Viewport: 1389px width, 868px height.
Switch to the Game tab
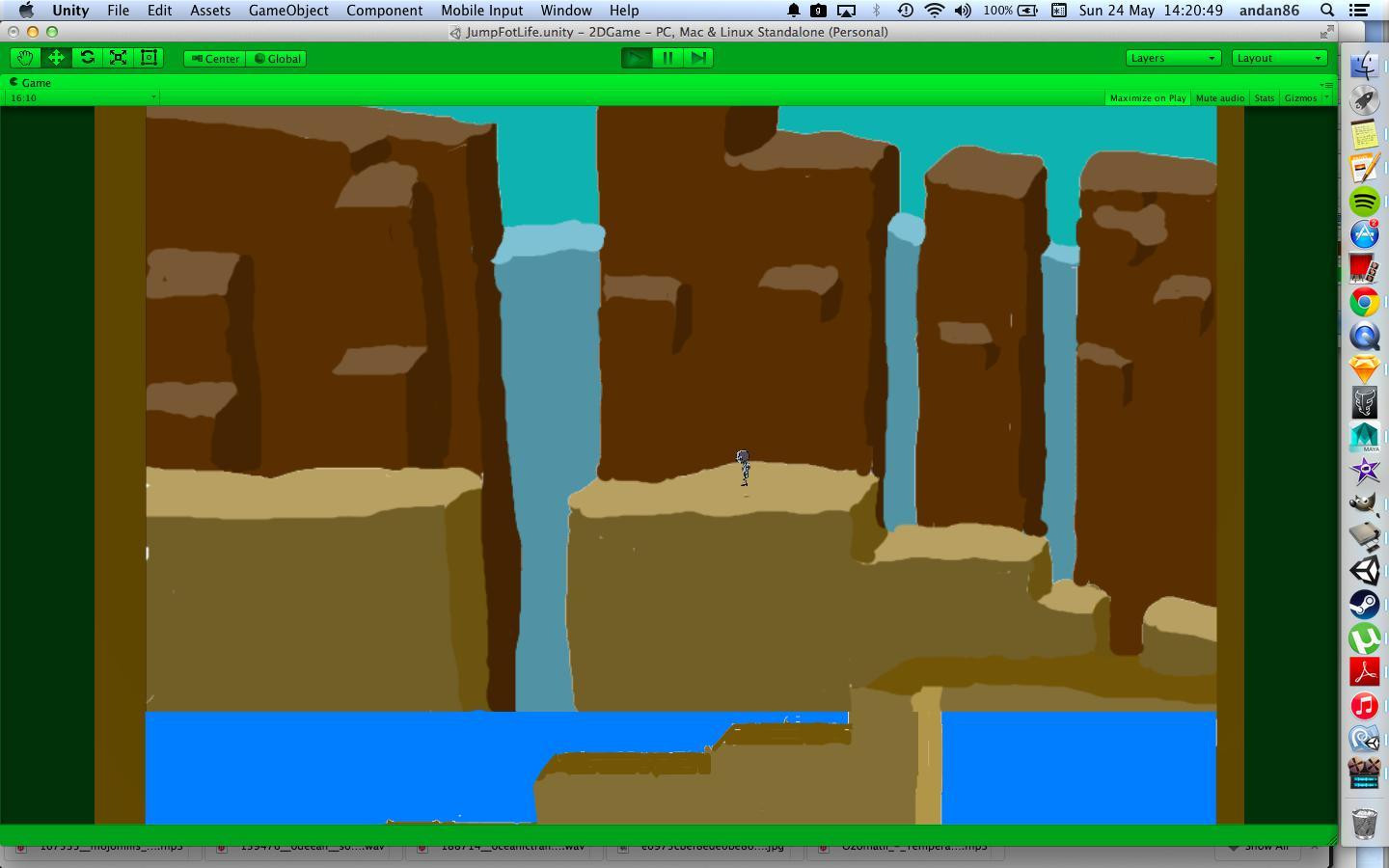coord(30,83)
